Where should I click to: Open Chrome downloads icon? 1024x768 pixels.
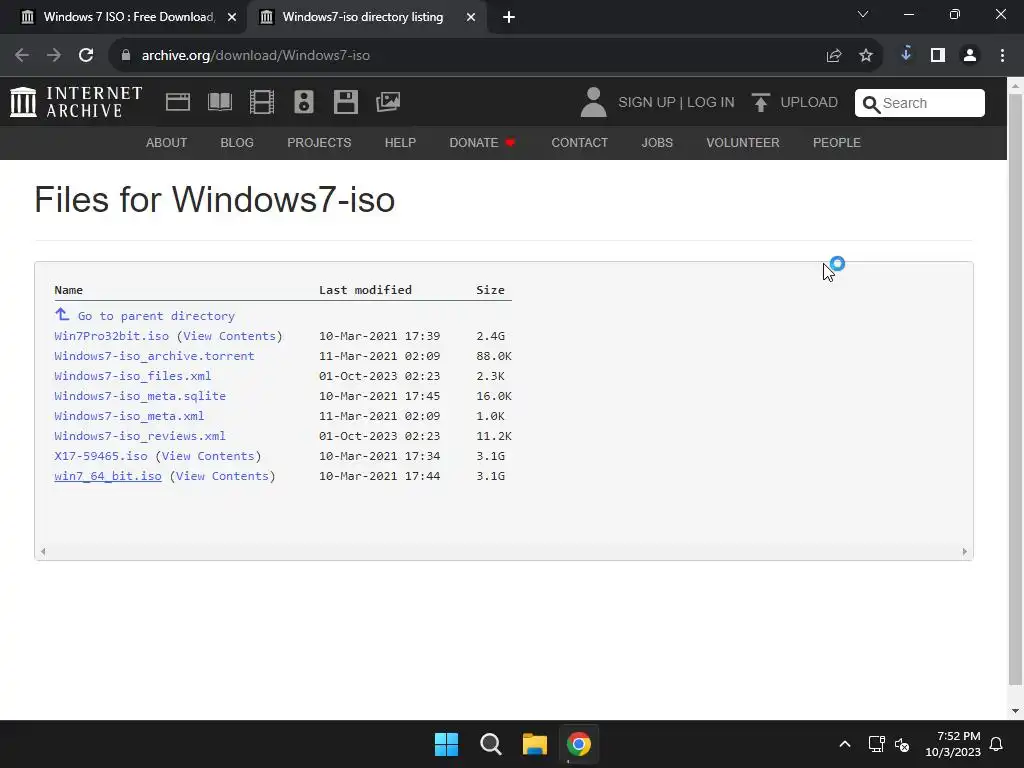pyautogui.click(x=906, y=54)
